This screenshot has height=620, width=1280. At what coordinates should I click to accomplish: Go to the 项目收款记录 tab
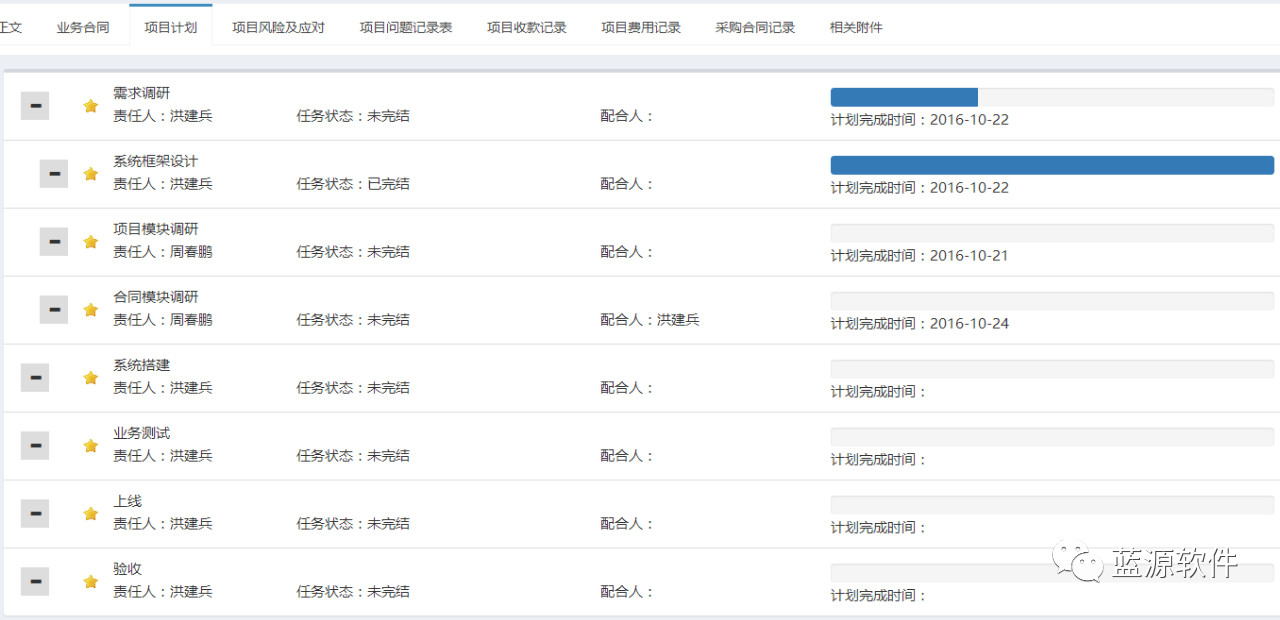click(527, 27)
